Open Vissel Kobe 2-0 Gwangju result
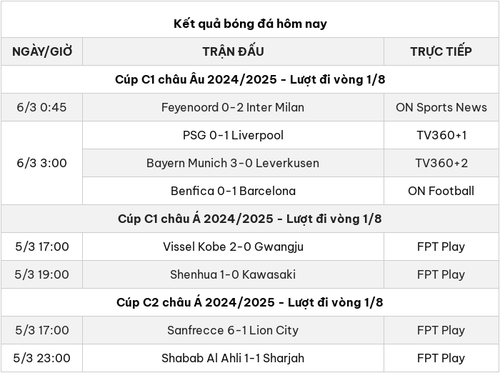Screen dimensions: 500x373 point(233,247)
